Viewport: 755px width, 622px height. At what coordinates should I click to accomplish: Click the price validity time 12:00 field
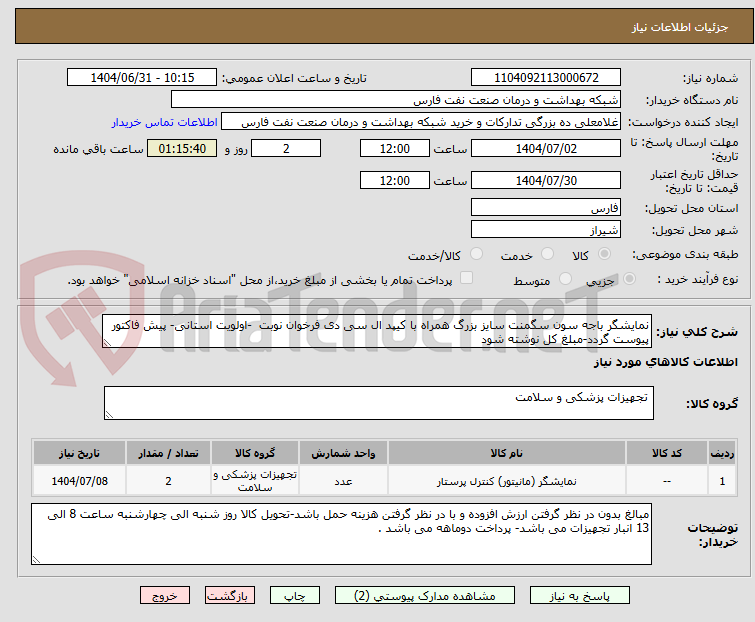[395, 181]
